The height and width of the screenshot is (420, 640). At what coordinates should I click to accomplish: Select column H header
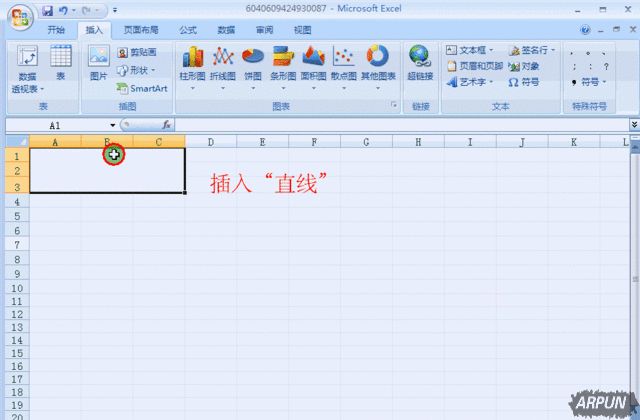pyautogui.click(x=418, y=142)
